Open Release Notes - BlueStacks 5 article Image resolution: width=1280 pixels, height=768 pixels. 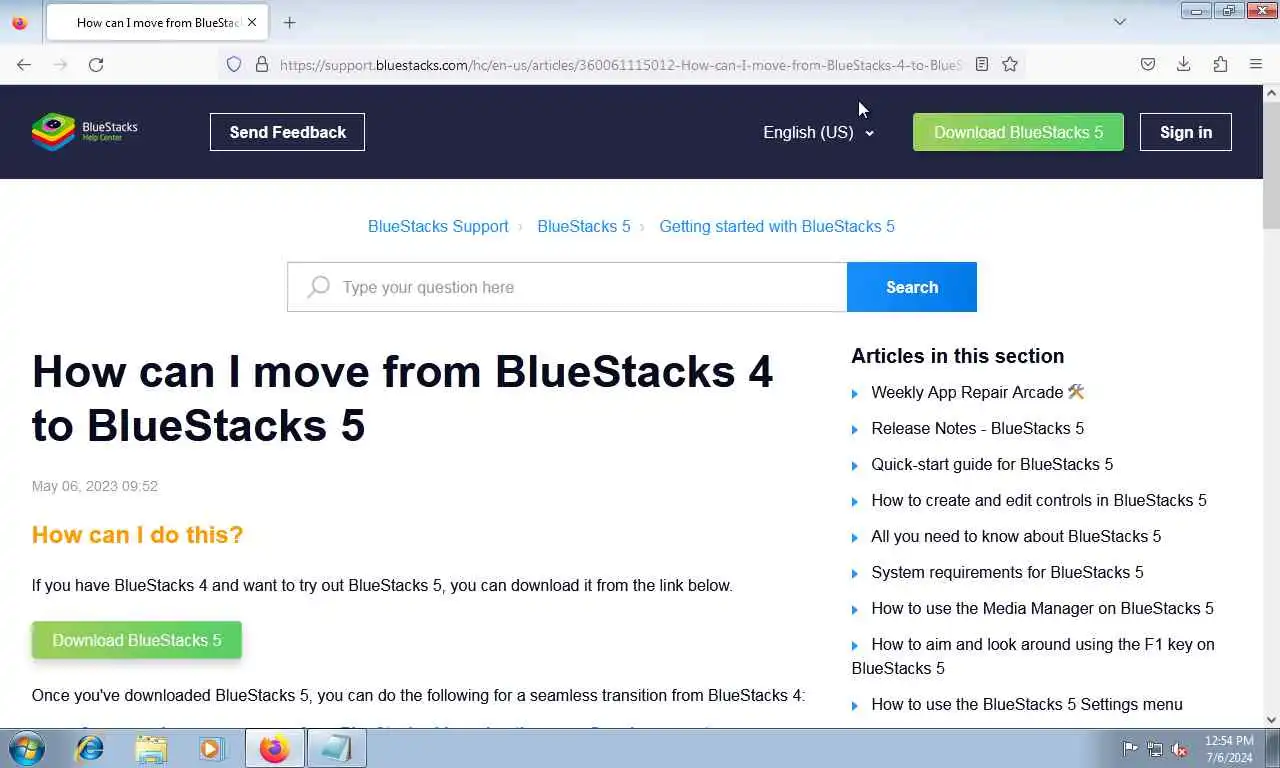[x=978, y=428]
